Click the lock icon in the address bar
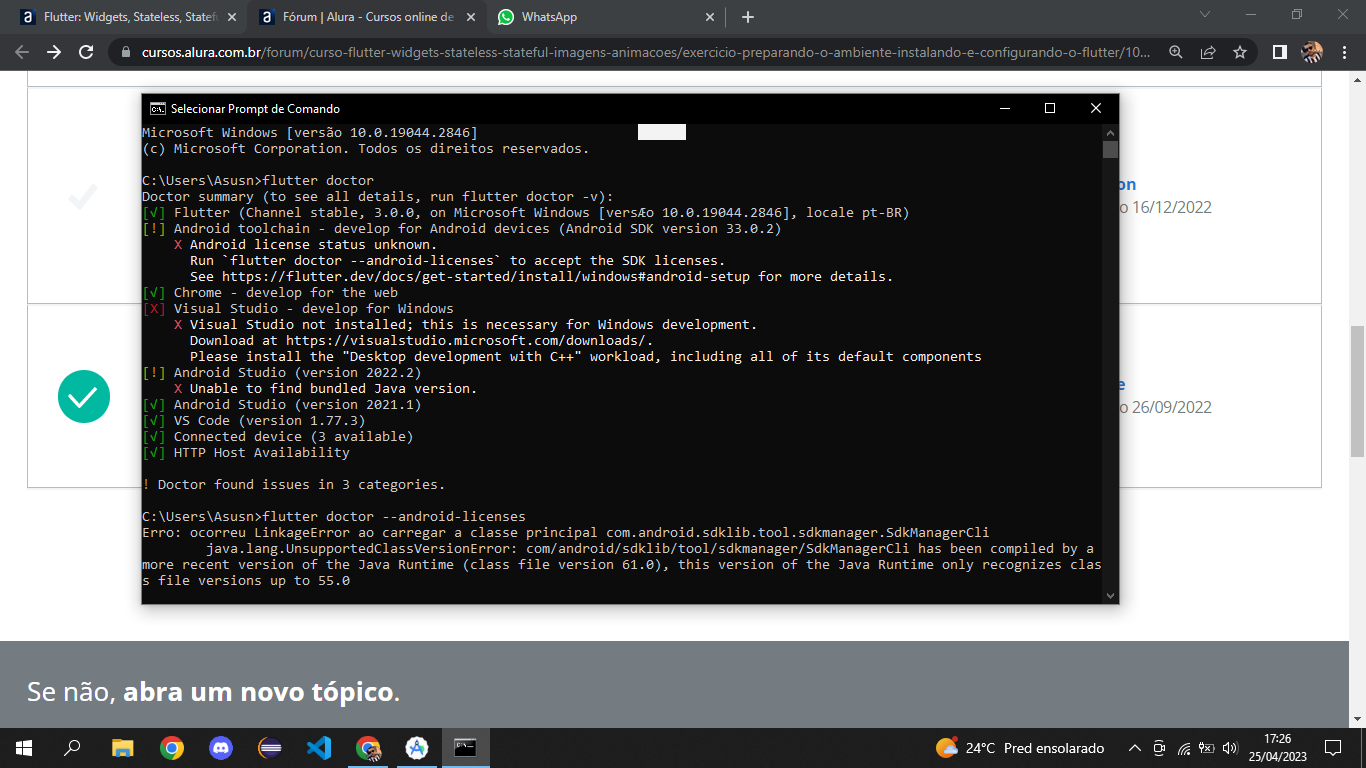Viewport: 1366px width, 768px height. pyautogui.click(x=125, y=52)
